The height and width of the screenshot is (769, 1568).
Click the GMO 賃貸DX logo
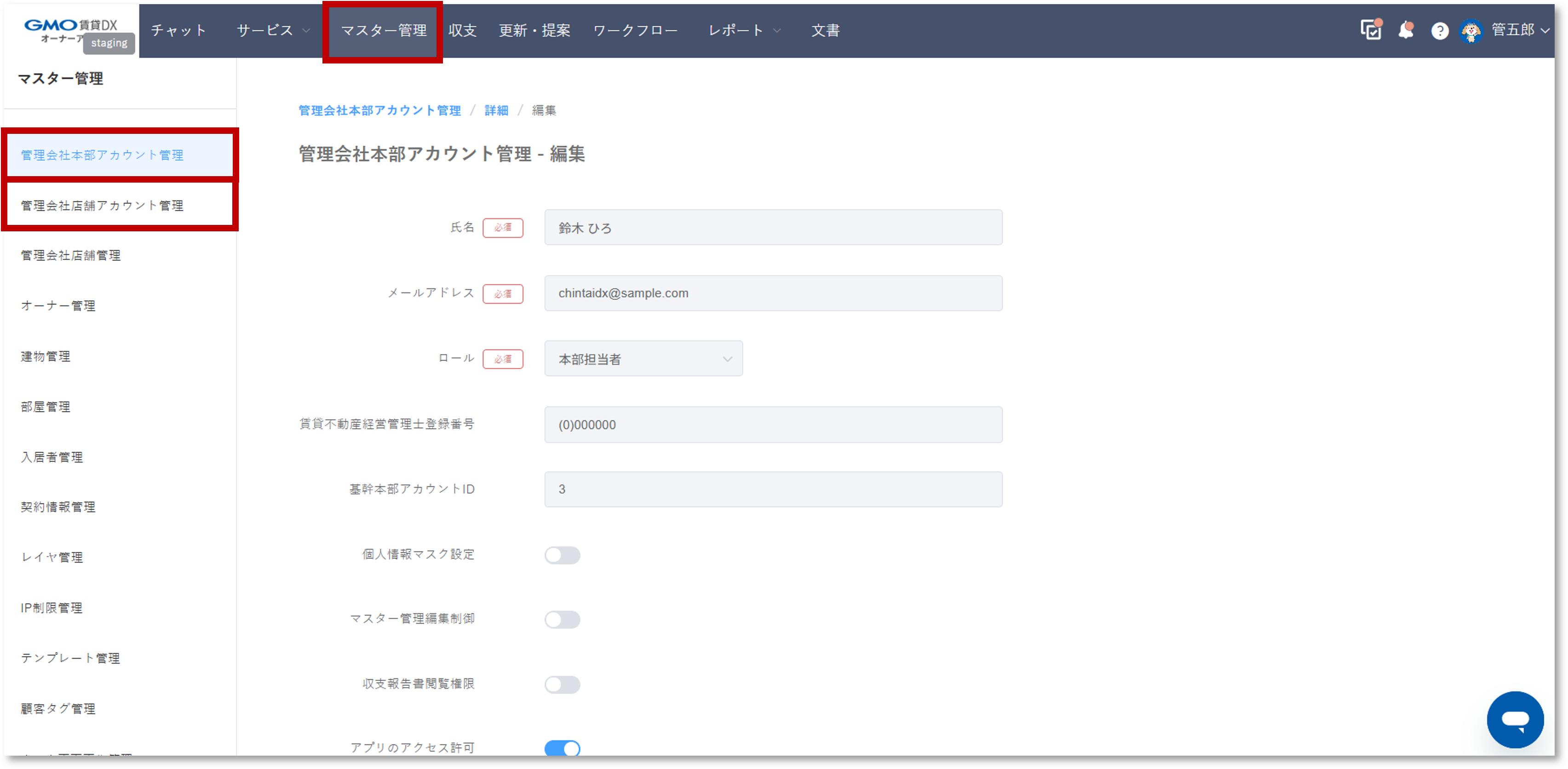tap(71, 30)
